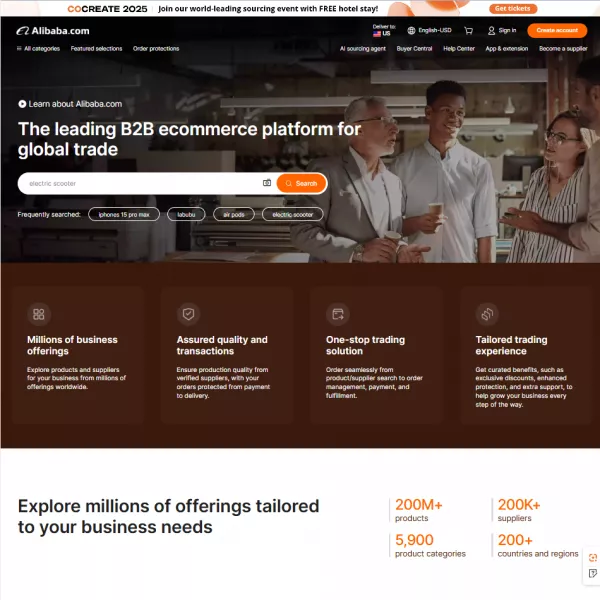Screen dimensions: 600x600
Task: Click the 200+ countries and regions statistic
Action: [x=538, y=545]
